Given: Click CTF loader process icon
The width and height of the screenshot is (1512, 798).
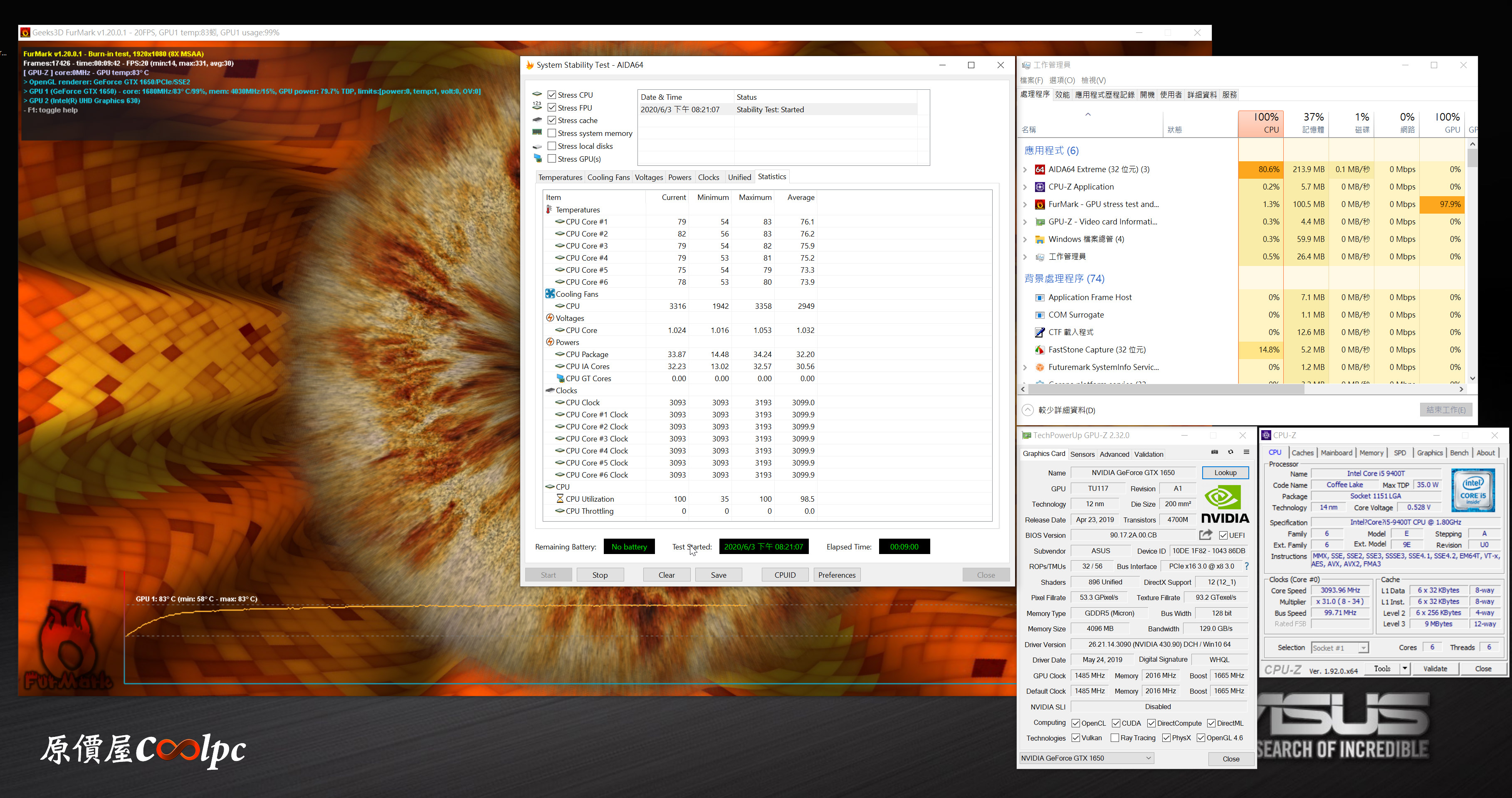Looking at the screenshot, I should click(x=1040, y=332).
